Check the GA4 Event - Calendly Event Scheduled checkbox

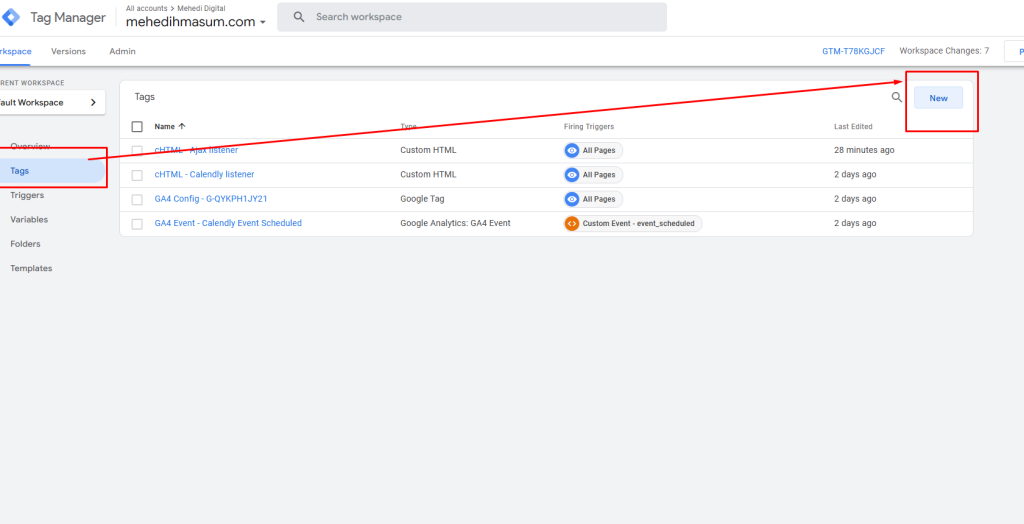[137, 224]
